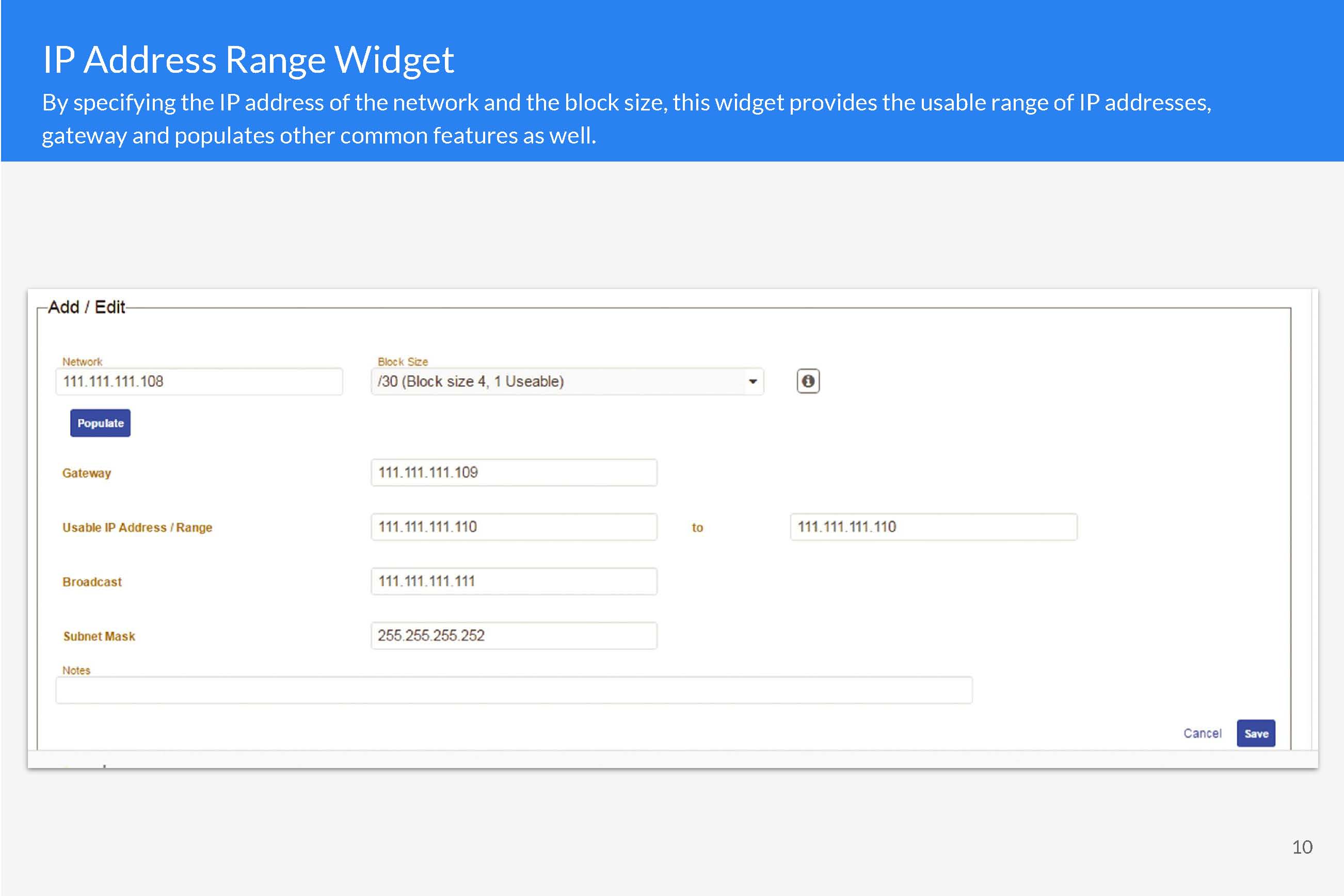Open the Block Size dropdown
Screen dimensions: 1344x896
pyautogui.click(x=567, y=381)
